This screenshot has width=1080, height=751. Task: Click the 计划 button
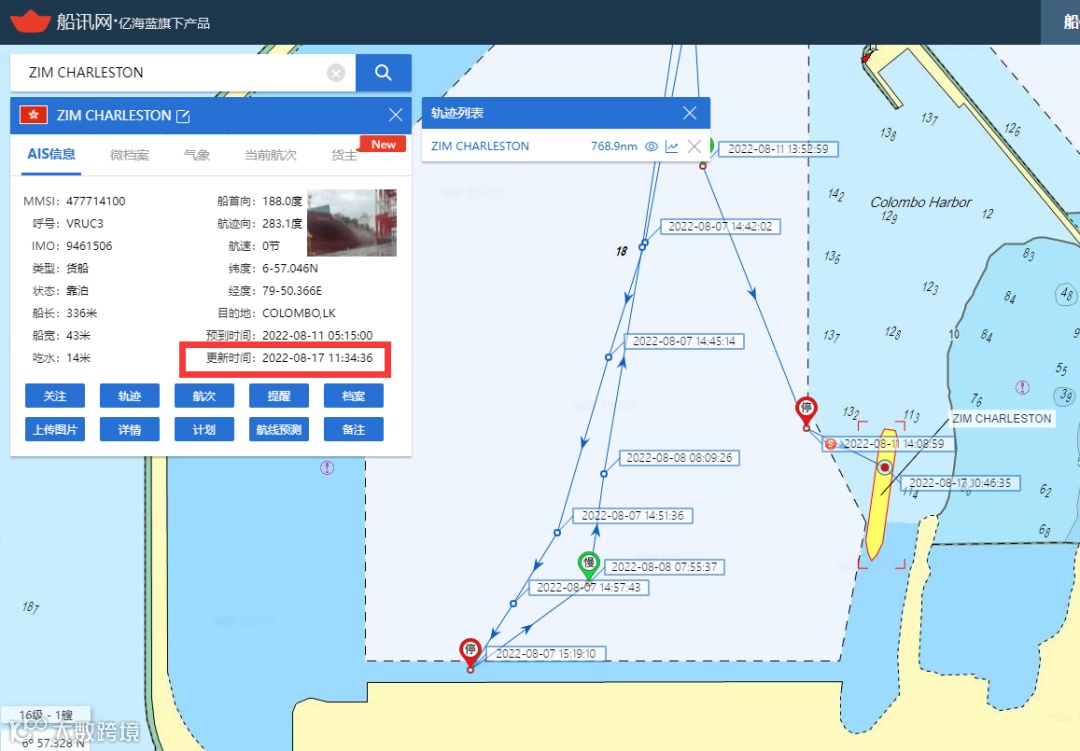(x=204, y=429)
